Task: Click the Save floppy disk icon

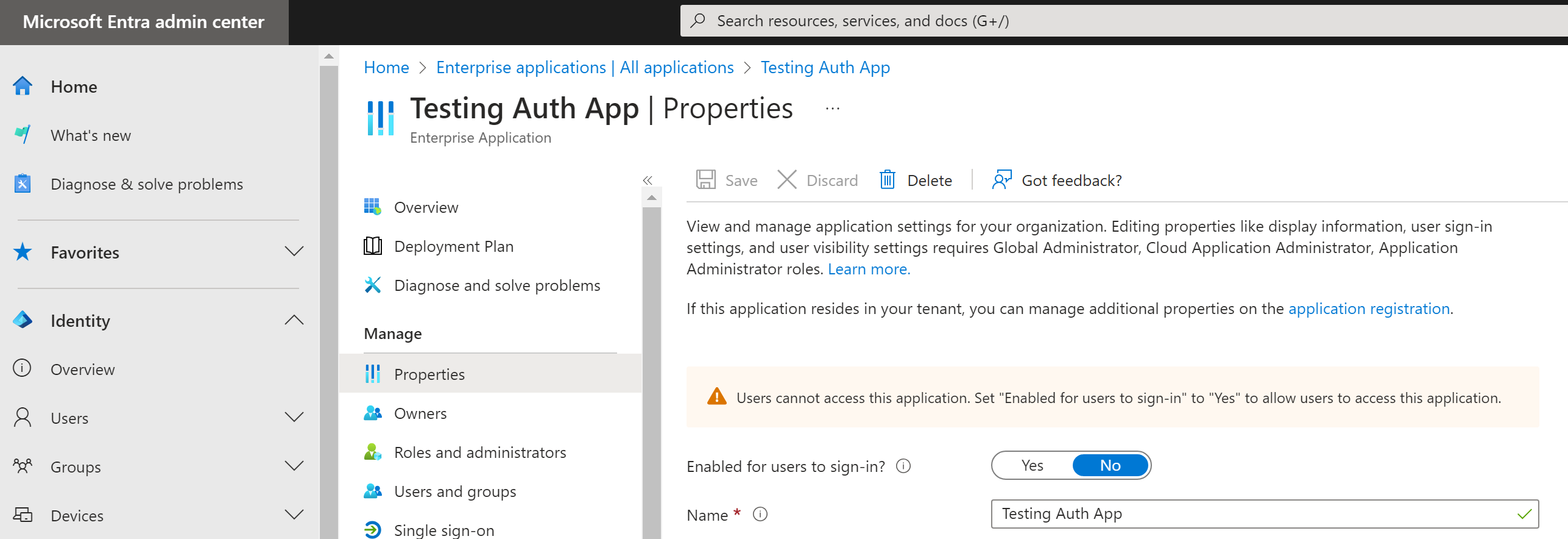Action: 706,180
